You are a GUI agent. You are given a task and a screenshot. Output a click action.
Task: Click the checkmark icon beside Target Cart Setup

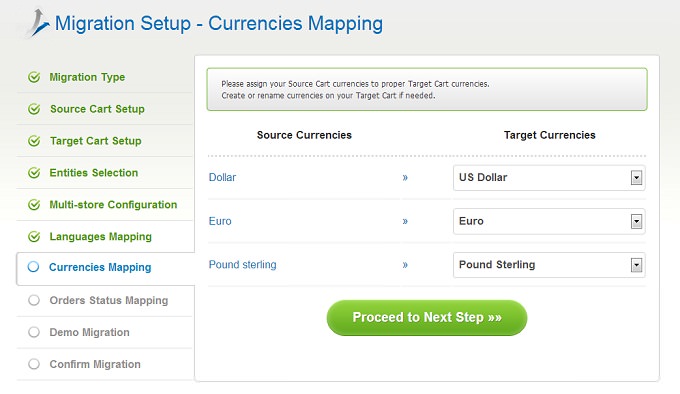34,141
